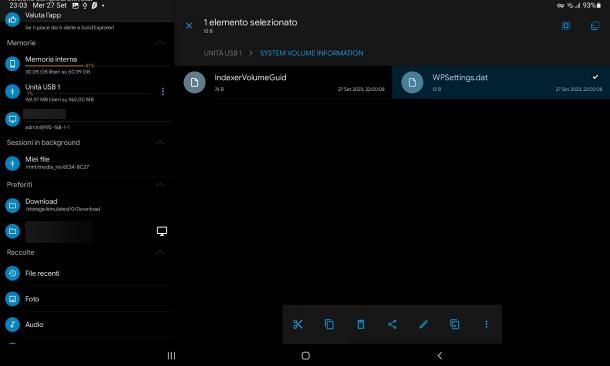Image resolution: width=610 pixels, height=366 pixels.
Task: Collapse the Sessioni in background section
Action: (x=160, y=143)
